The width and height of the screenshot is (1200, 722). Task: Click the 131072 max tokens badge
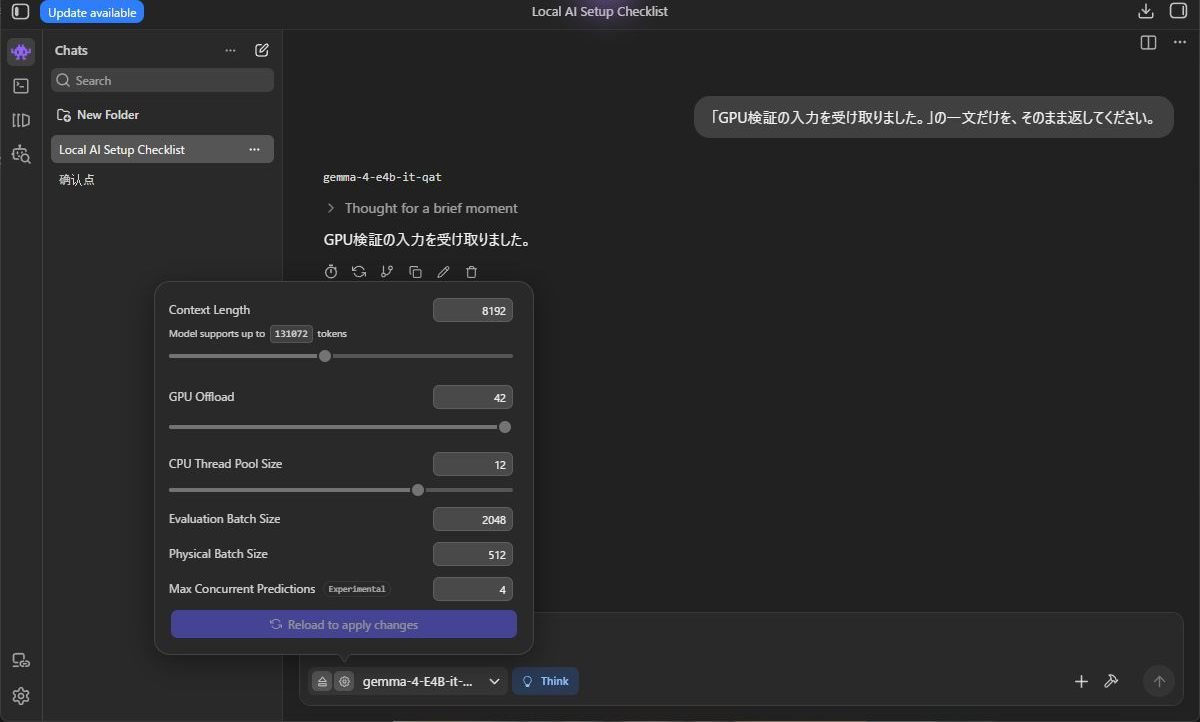291,334
